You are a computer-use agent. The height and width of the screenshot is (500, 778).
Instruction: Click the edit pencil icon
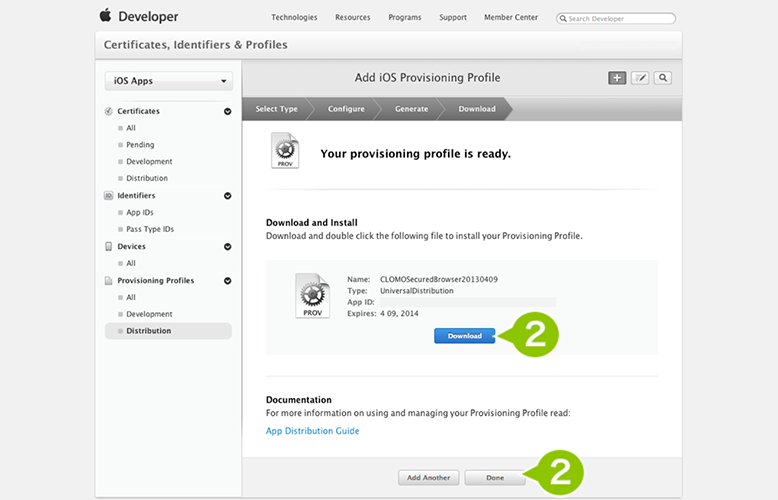[x=640, y=78]
